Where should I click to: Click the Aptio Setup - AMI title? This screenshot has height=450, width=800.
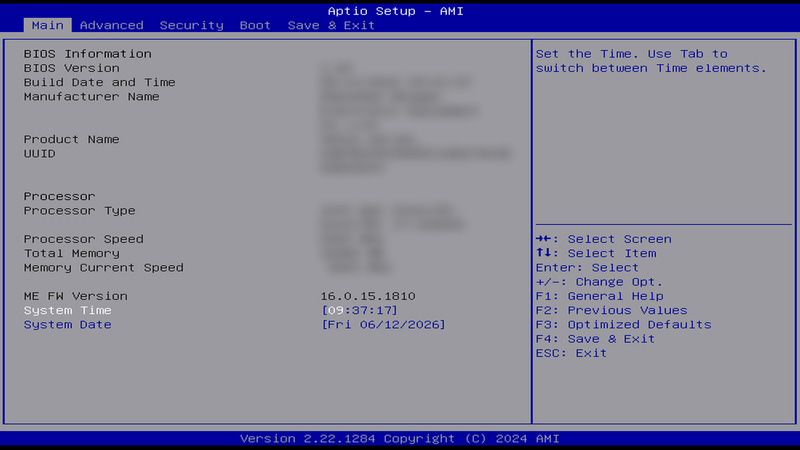coord(395,11)
